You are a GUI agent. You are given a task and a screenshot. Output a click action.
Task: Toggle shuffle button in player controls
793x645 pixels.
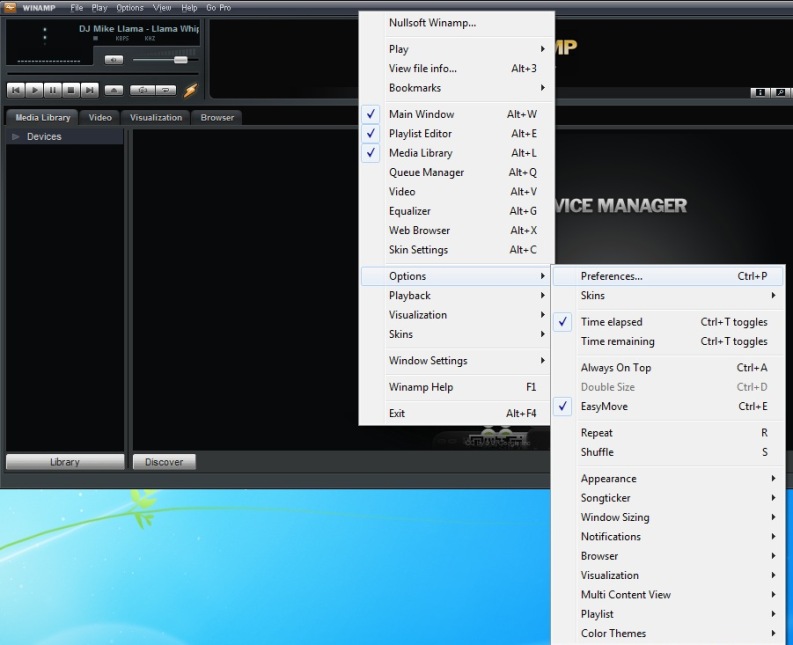pos(143,90)
